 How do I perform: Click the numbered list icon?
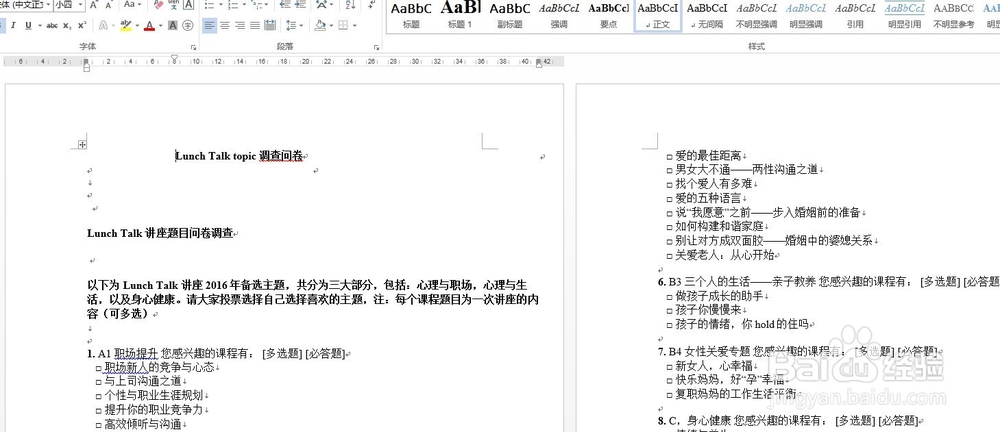point(233,5)
